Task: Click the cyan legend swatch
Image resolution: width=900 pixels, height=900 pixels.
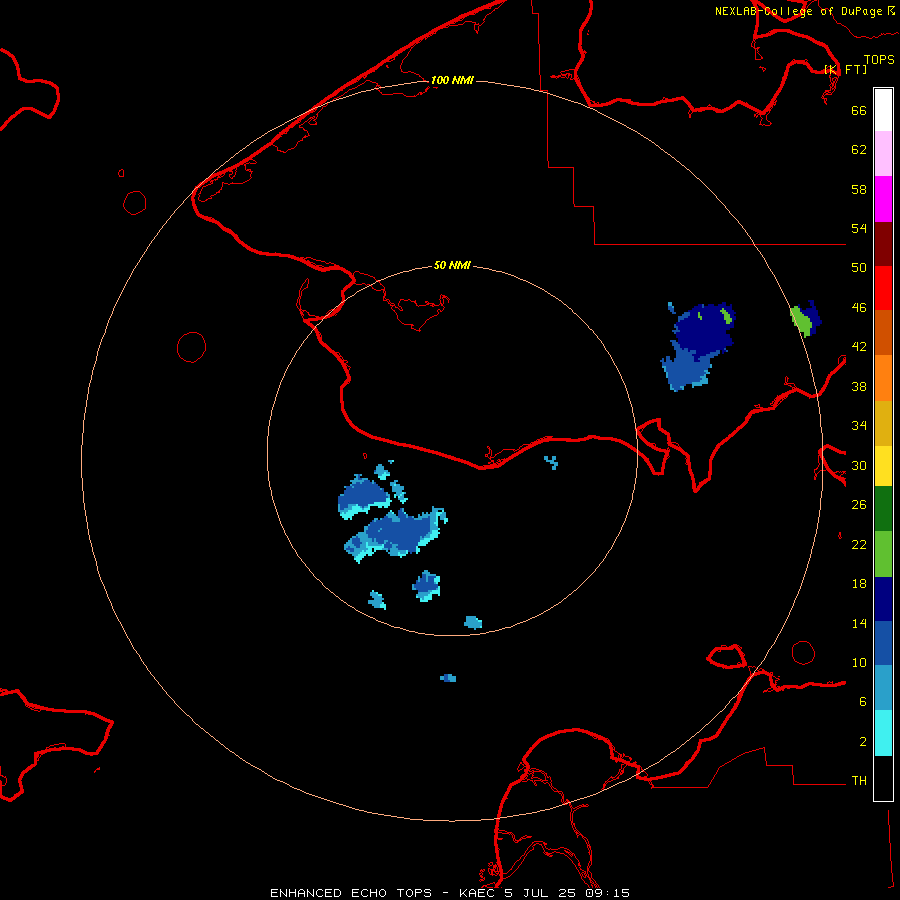Action: pos(883,733)
